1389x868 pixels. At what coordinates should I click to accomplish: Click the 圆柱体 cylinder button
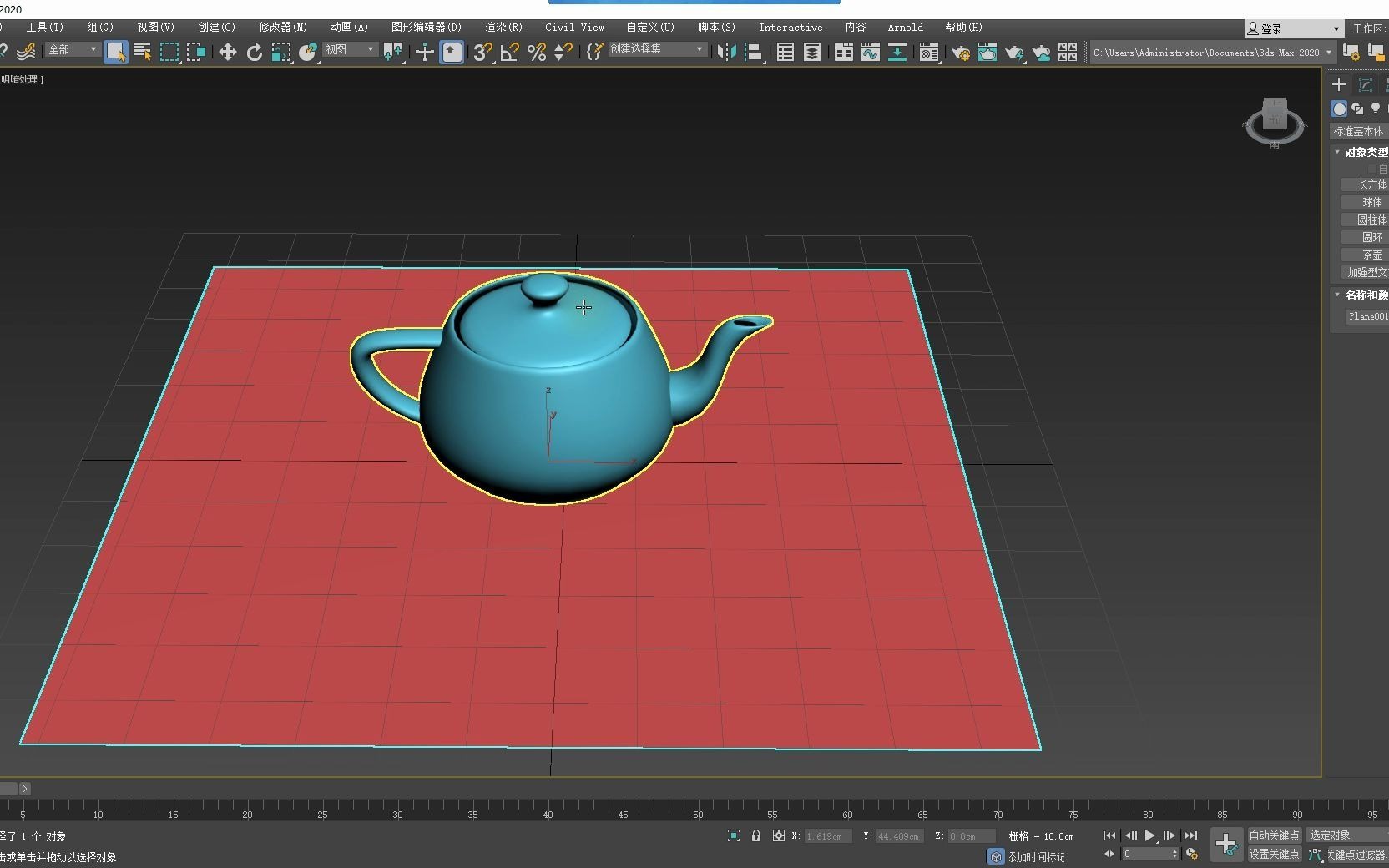coord(1364,220)
